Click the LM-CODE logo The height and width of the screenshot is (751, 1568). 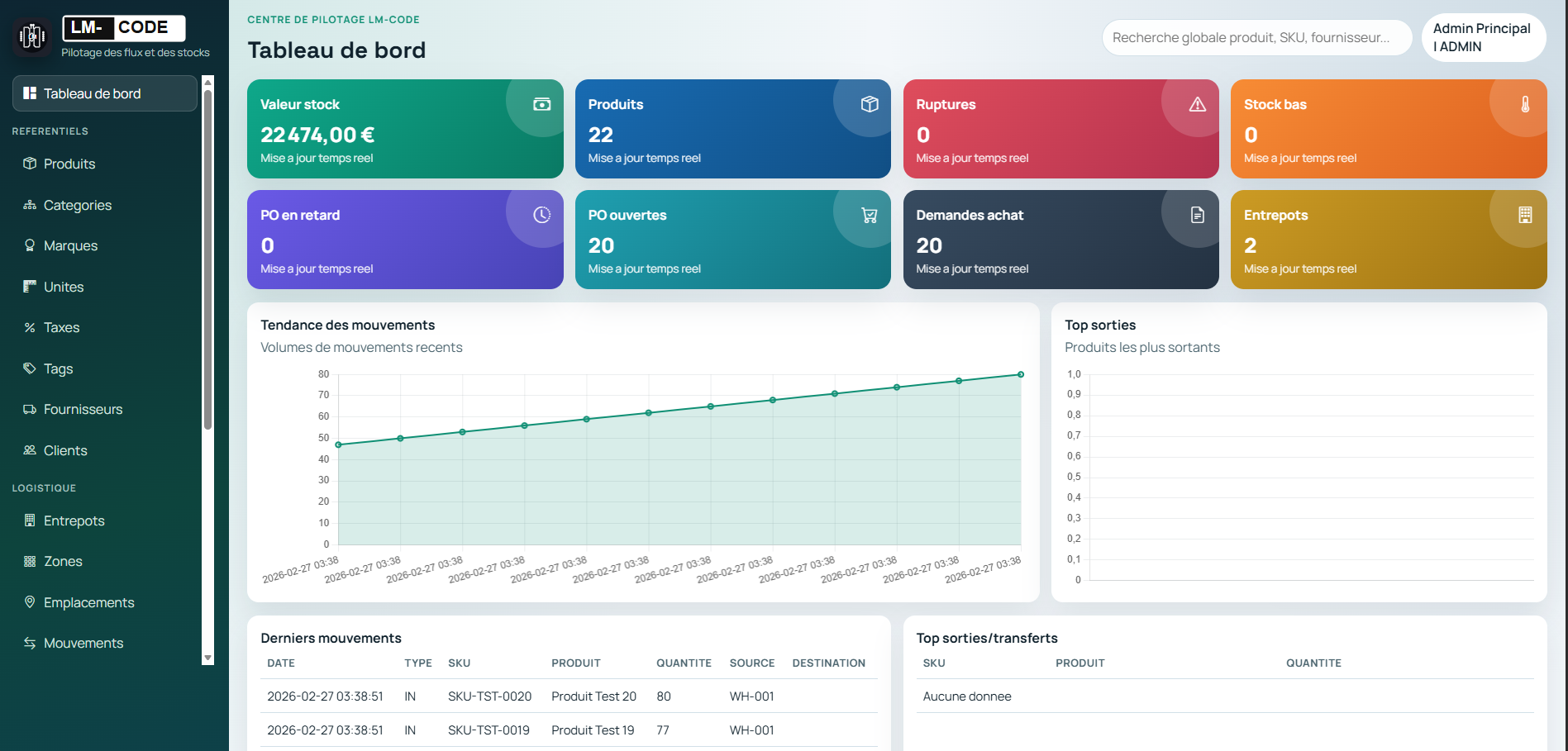pyautogui.click(x=124, y=27)
